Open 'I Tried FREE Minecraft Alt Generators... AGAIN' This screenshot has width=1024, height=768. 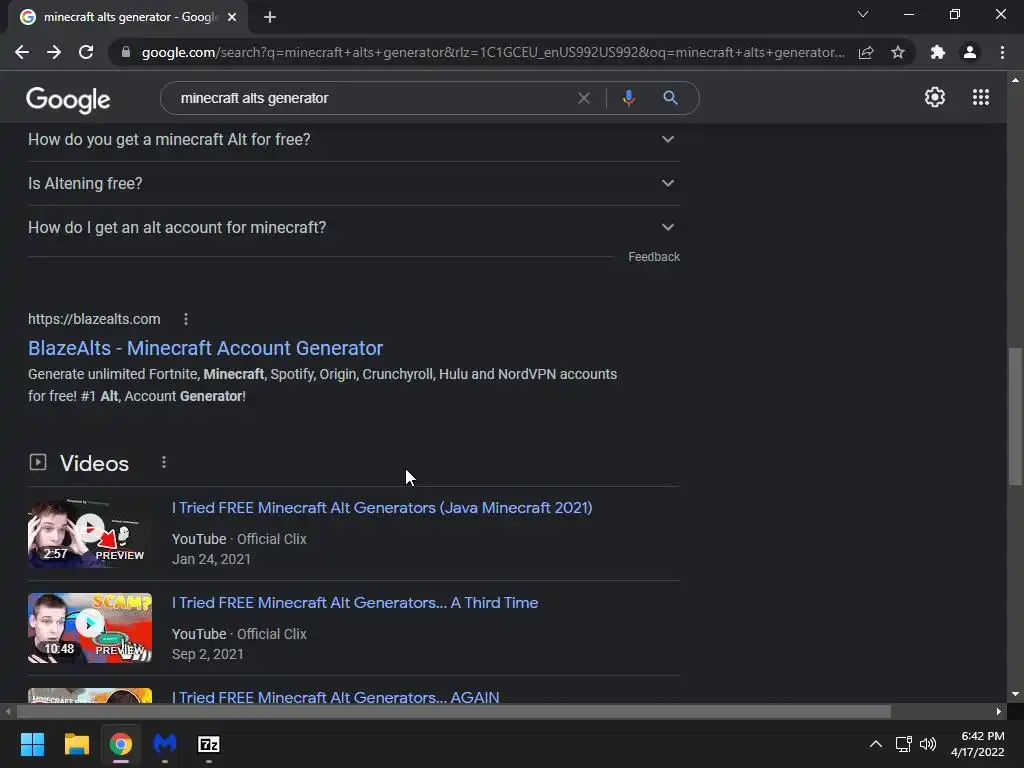335,697
